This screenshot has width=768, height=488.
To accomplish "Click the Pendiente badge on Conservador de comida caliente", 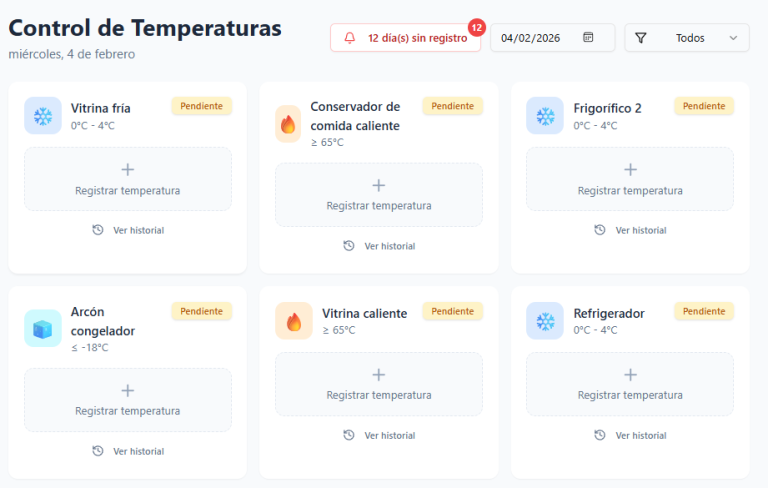I will [453, 106].
